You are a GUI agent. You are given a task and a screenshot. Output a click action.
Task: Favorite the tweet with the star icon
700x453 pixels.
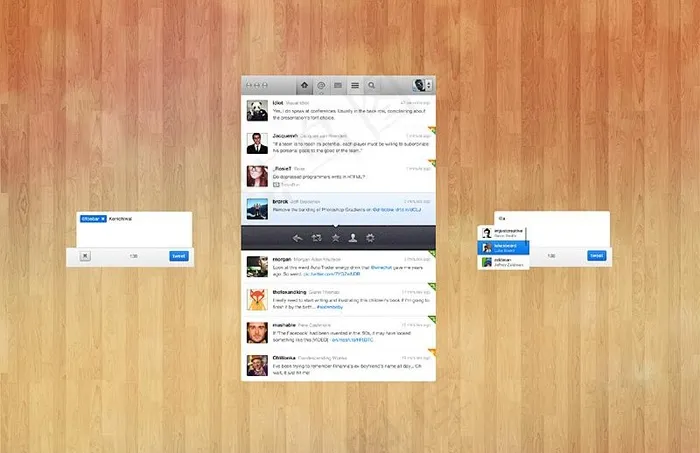click(335, 238)
